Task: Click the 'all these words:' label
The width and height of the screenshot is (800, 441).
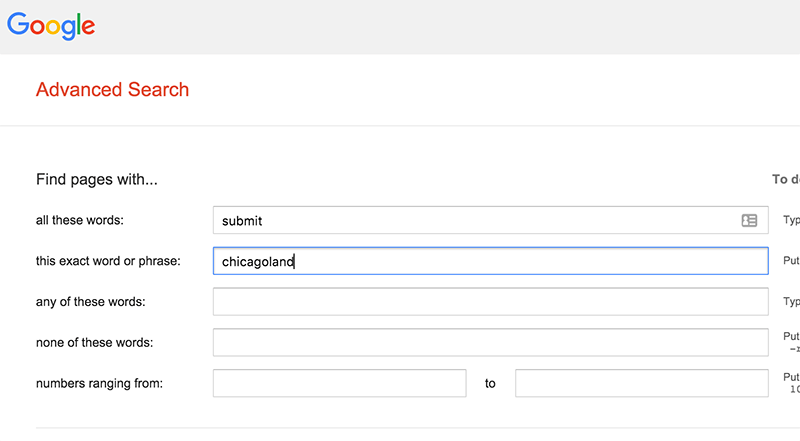Action: click(x=80, y=220)
